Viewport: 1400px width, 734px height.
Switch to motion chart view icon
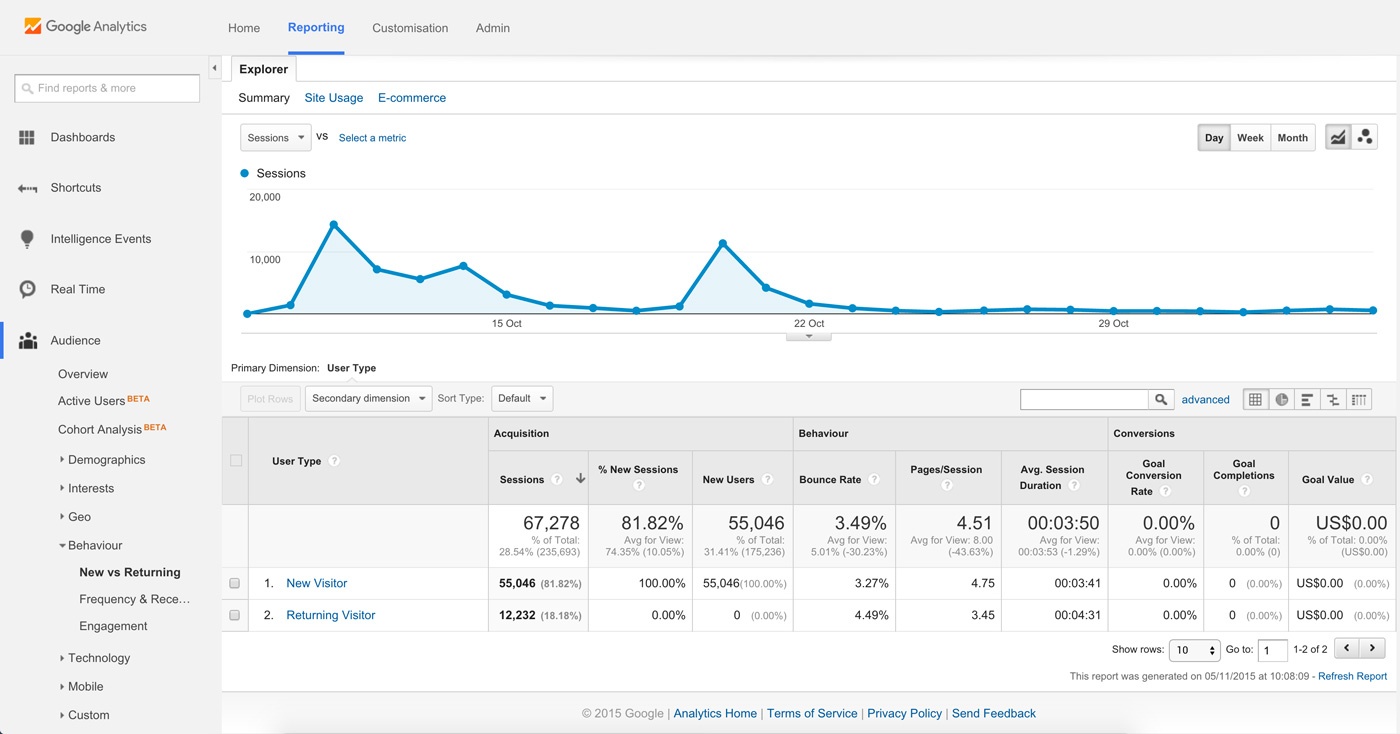click(1365, 138)
